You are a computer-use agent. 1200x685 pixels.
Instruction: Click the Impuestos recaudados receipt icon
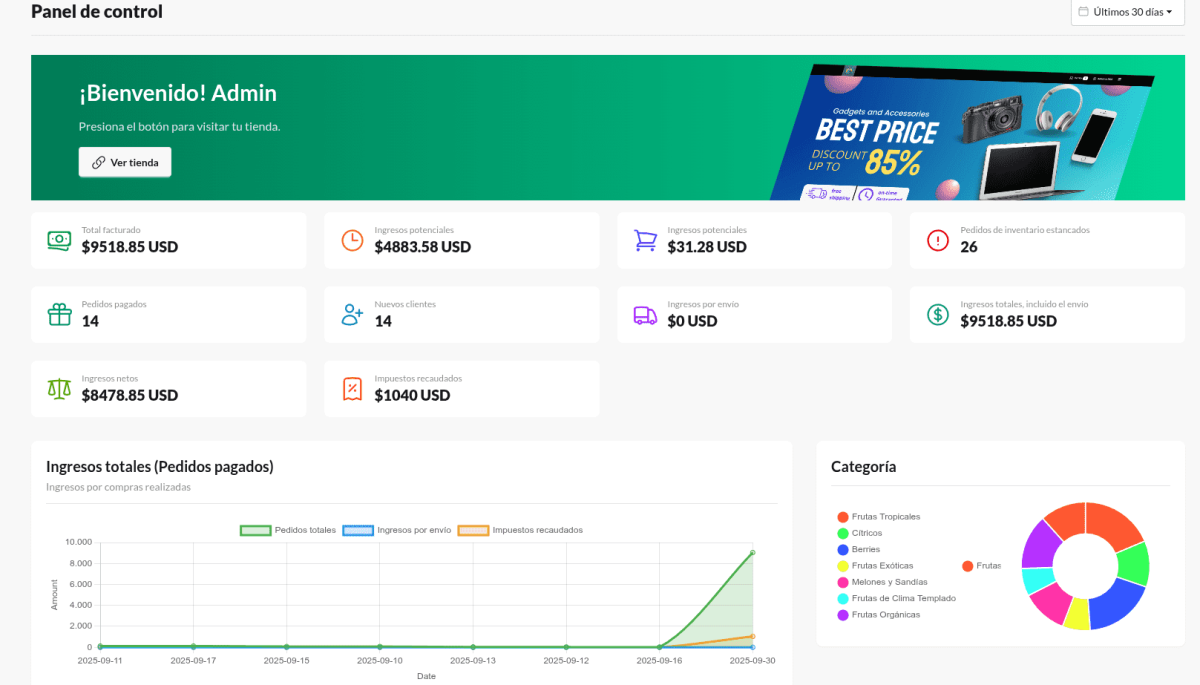352,388
